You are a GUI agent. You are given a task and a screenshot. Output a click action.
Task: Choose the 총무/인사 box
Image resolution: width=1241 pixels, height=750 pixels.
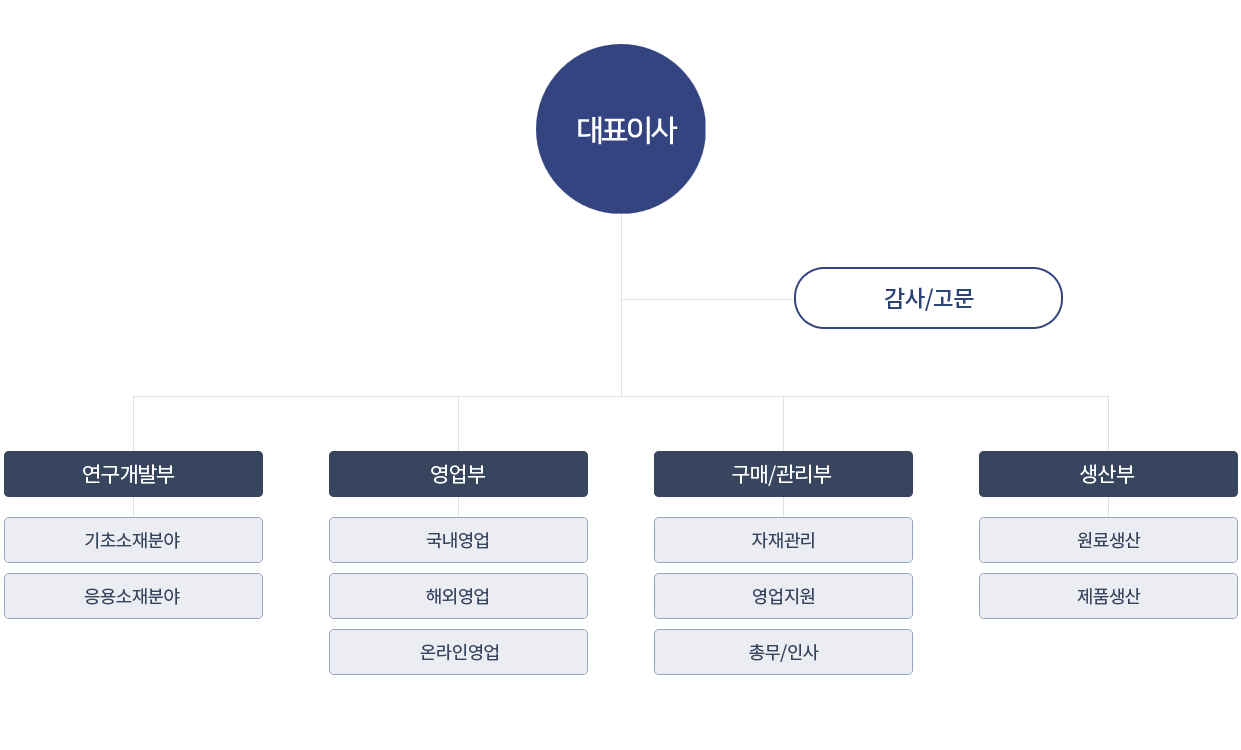pyautogui.click(x=783, y=652)
